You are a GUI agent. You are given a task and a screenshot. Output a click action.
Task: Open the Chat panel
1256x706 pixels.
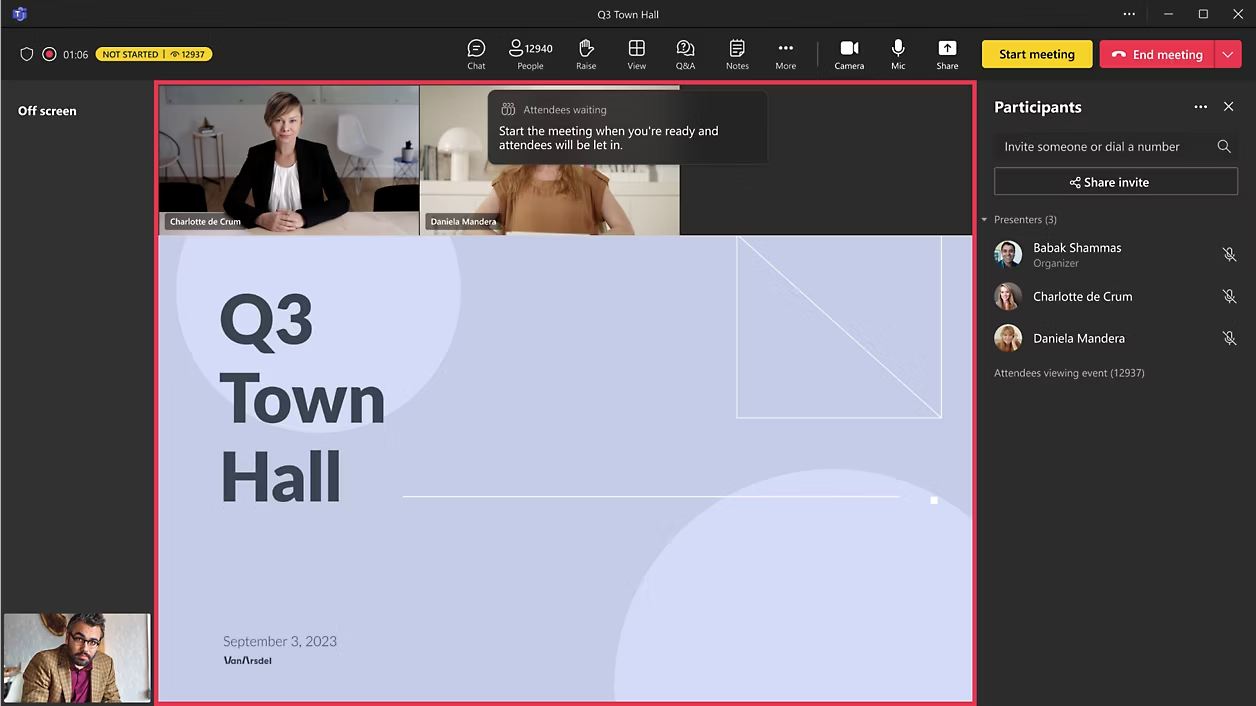[476, 54]
